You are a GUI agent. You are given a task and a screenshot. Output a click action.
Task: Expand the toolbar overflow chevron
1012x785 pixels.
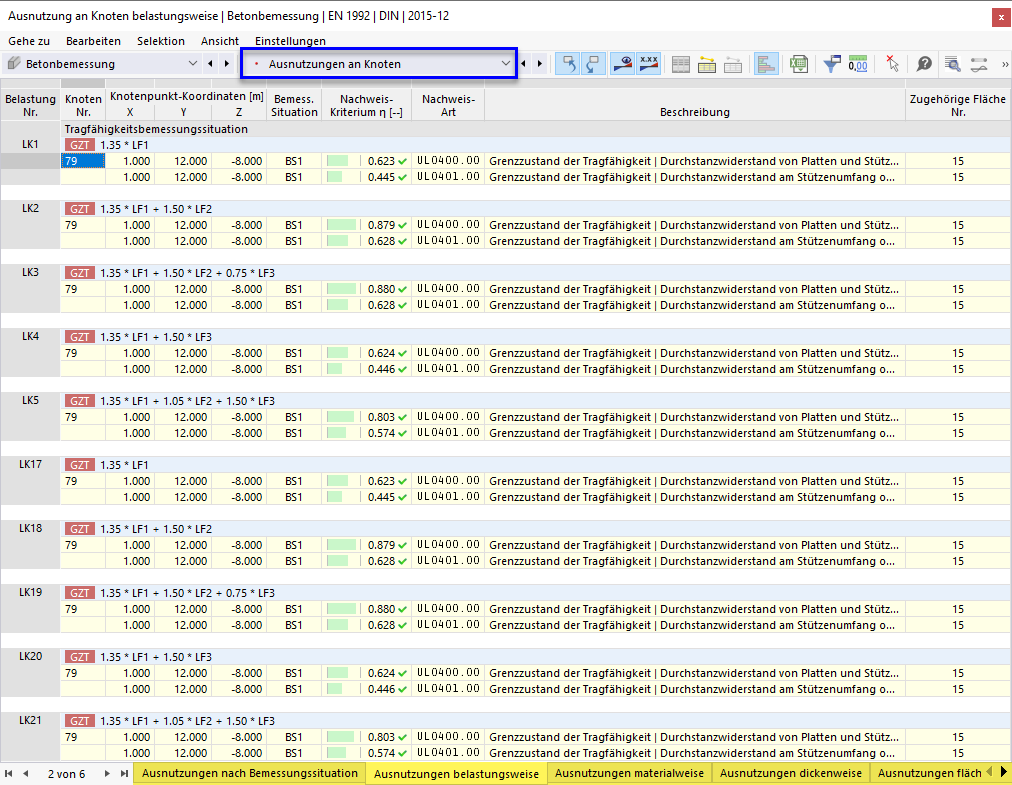click(1004, 64)
